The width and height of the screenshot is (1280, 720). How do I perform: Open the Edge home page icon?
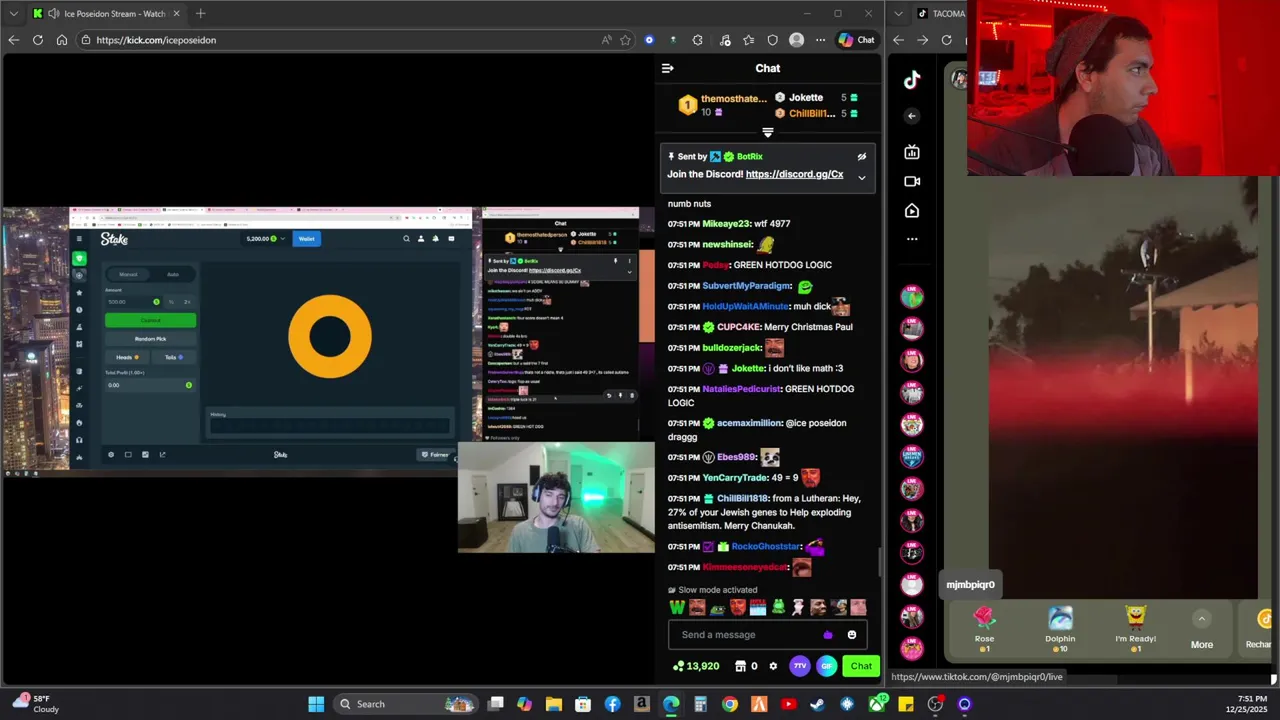(62, 40)
